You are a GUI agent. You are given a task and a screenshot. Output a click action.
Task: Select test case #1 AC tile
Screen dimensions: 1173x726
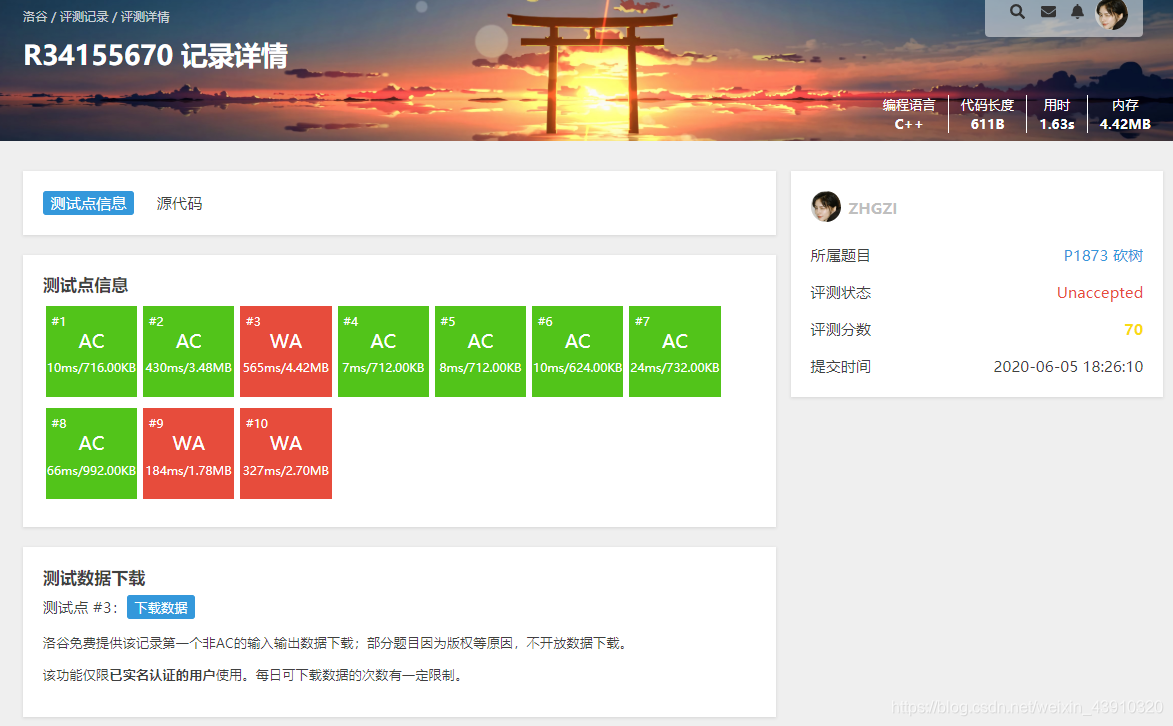pos(91,351)
